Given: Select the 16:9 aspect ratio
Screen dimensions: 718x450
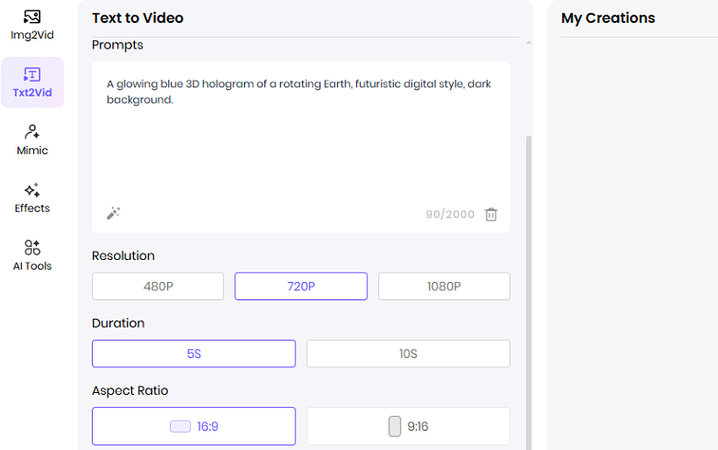Looking at the screenshot, I should point(194,426).
